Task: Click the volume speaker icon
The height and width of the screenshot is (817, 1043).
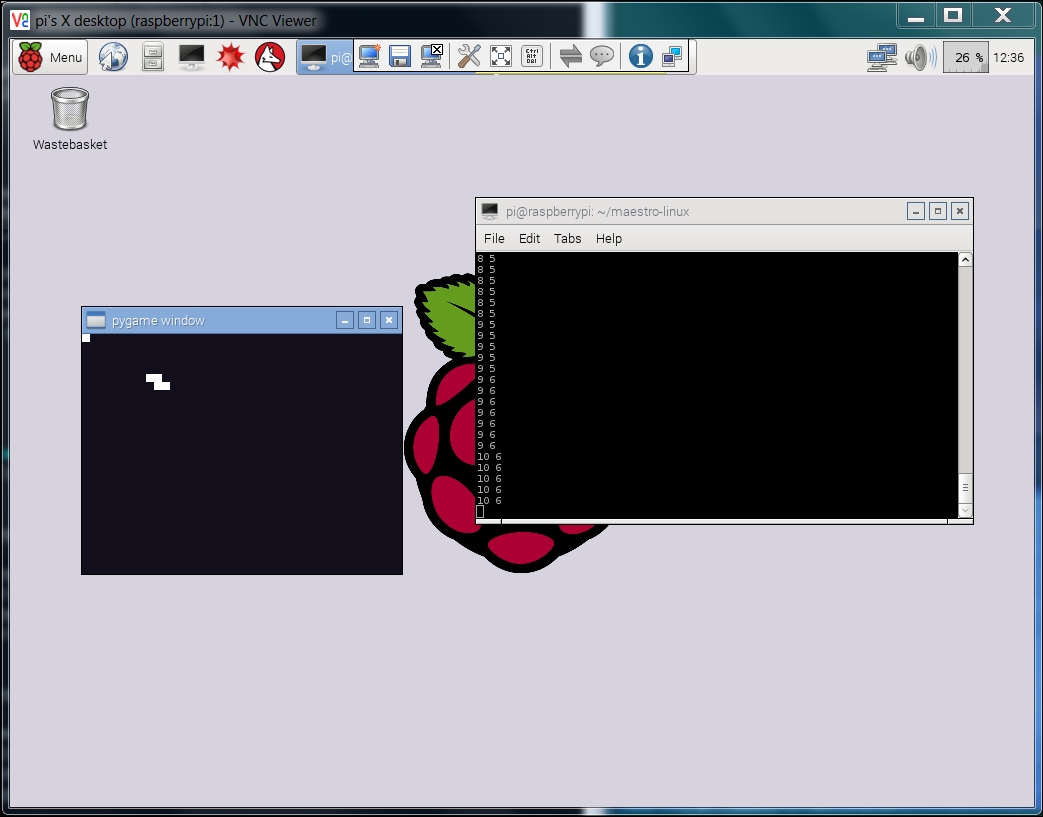Action: [921, 57]
